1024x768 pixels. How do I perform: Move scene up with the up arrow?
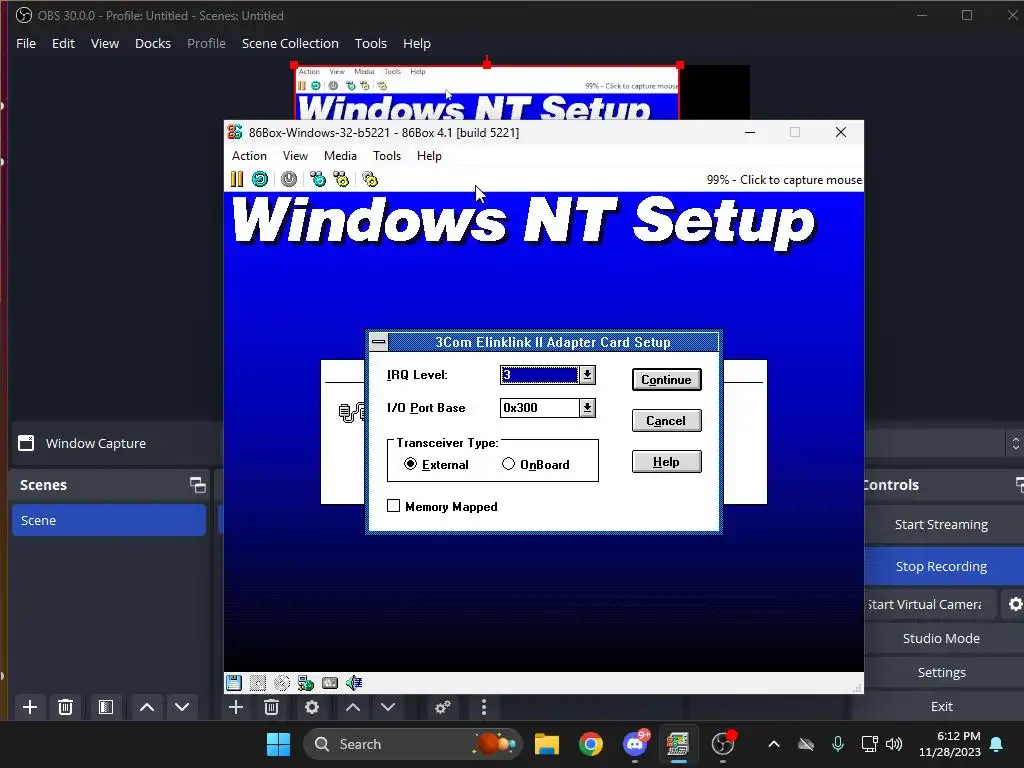point(147,707)
